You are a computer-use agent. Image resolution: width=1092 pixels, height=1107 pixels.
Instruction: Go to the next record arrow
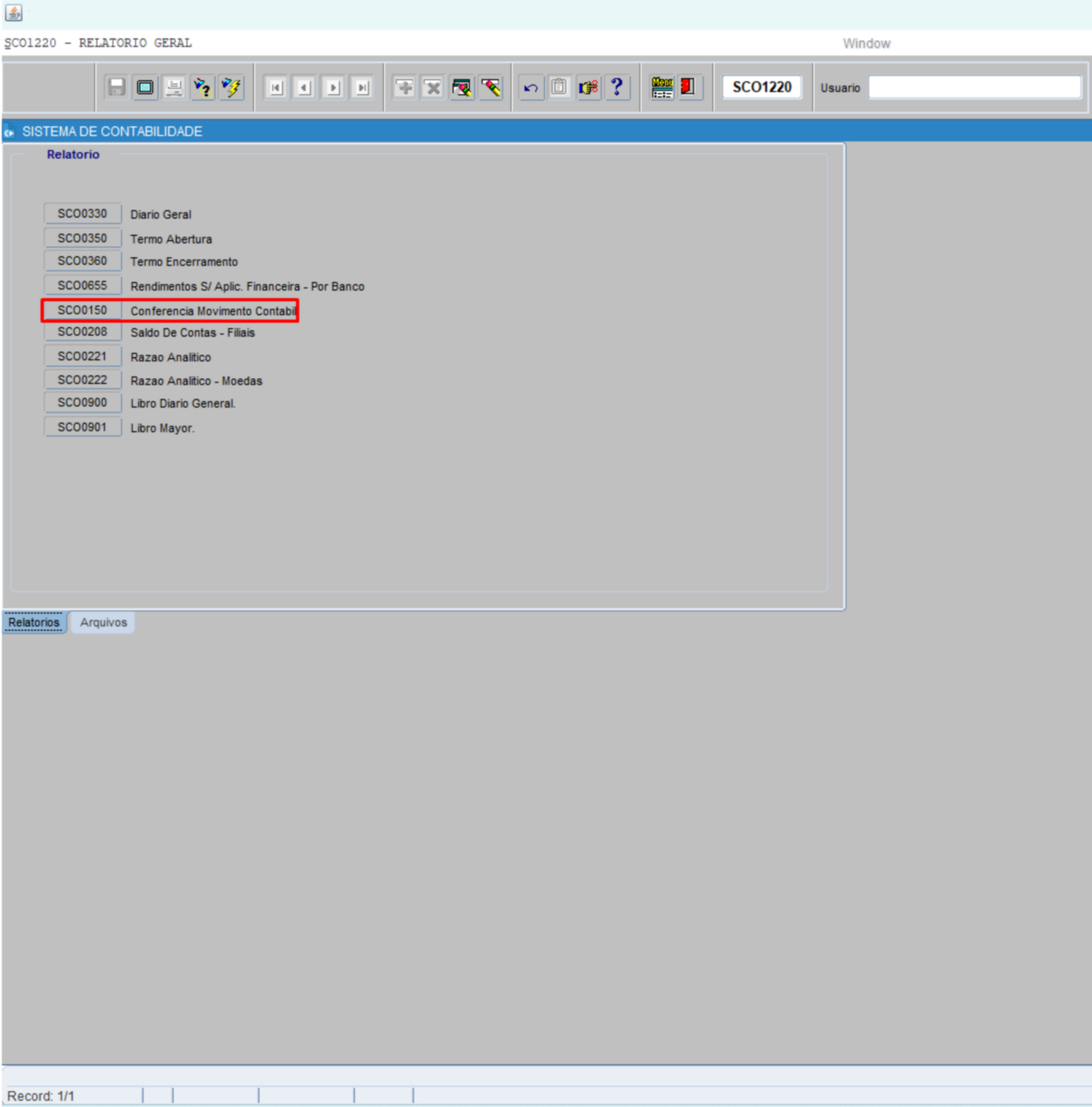point(333,87)
